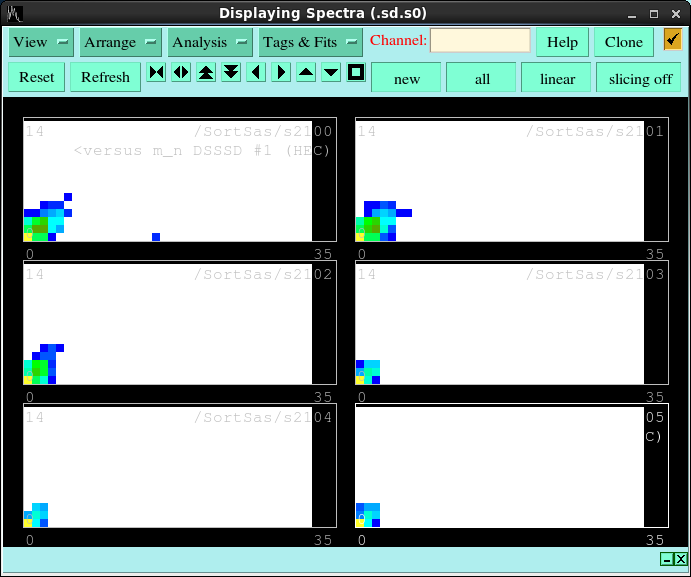Select the s2101 spectrum plot
691x577 pixels.
click(x=512, y=179)
